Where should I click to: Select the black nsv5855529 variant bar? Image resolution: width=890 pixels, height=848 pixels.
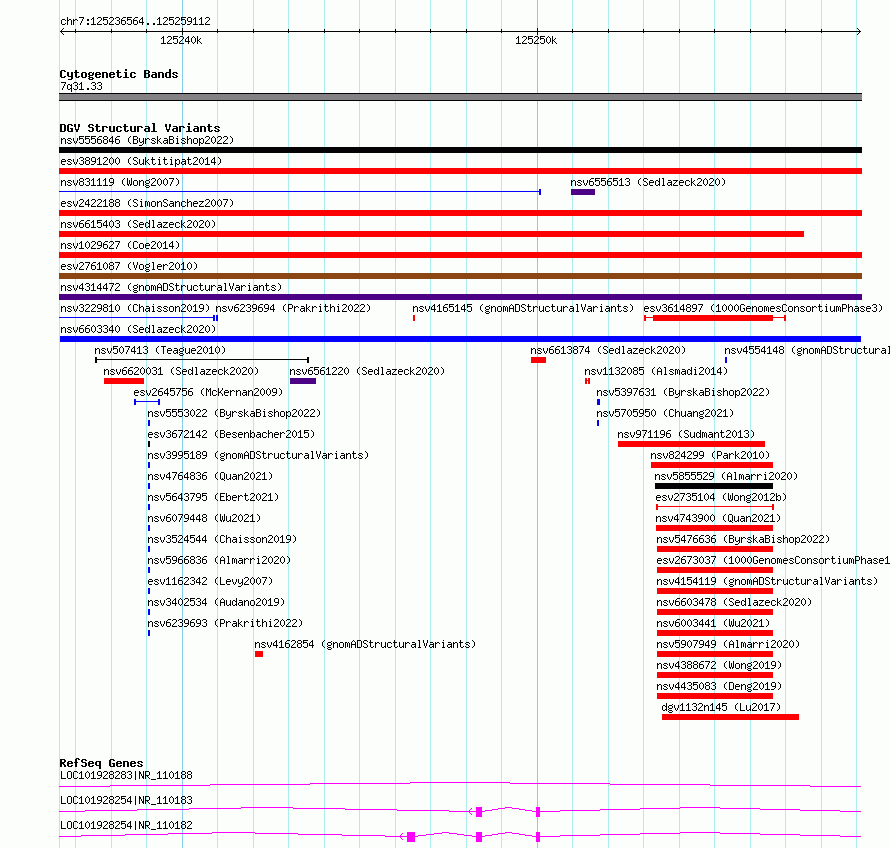(x=714, y=486)
